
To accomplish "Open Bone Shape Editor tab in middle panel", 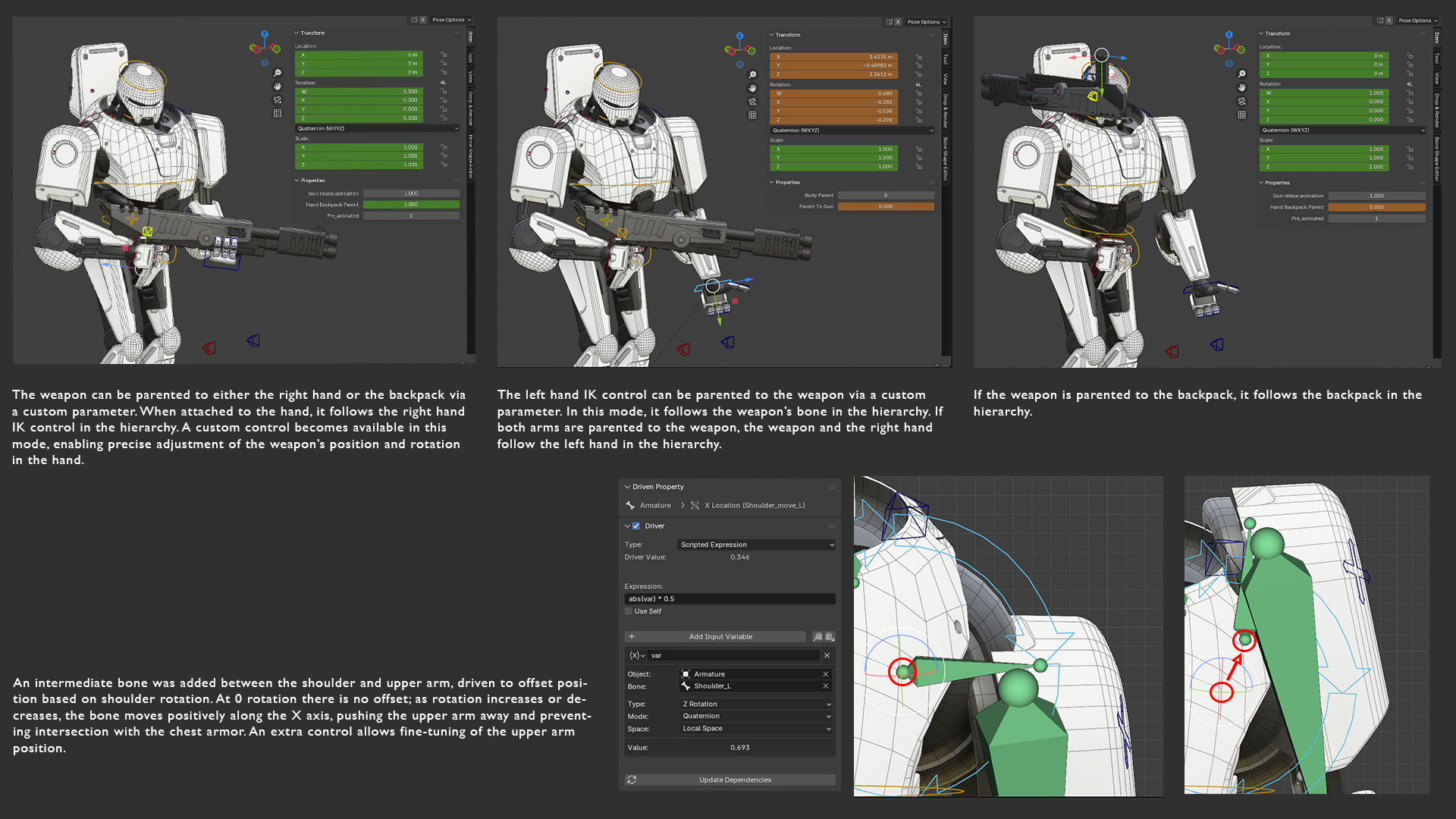I will 946,159.
